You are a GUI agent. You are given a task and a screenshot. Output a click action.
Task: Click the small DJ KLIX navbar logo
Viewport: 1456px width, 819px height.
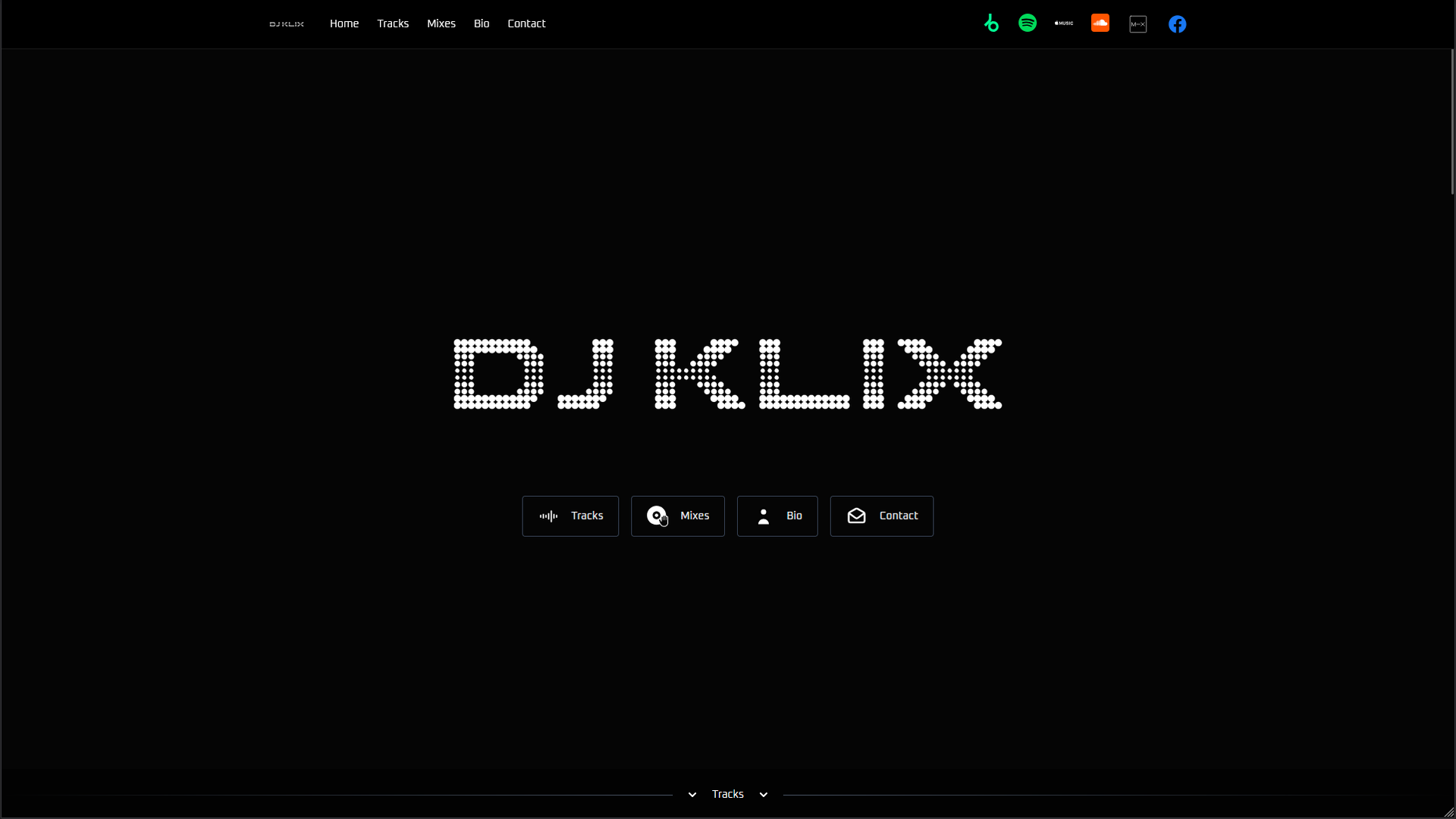(x=287, y=24)
